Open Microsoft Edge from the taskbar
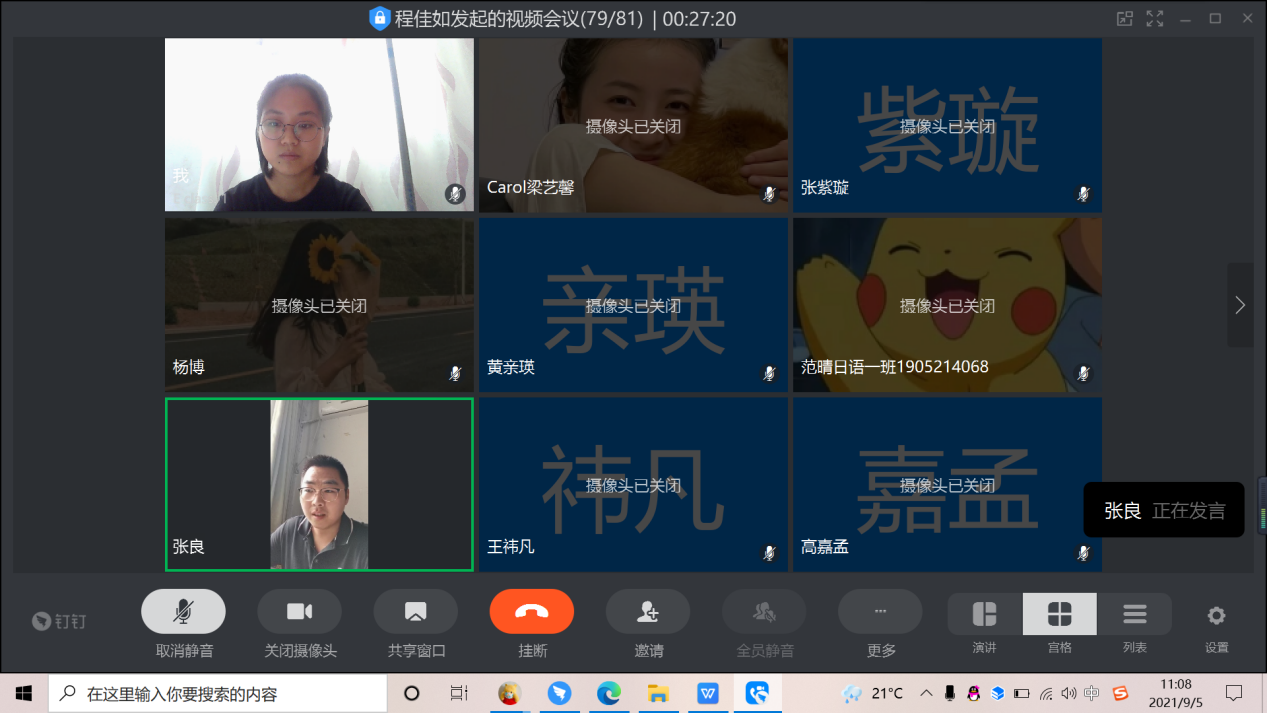Viewport: 1267px width, 713px height. coord(608,693)
